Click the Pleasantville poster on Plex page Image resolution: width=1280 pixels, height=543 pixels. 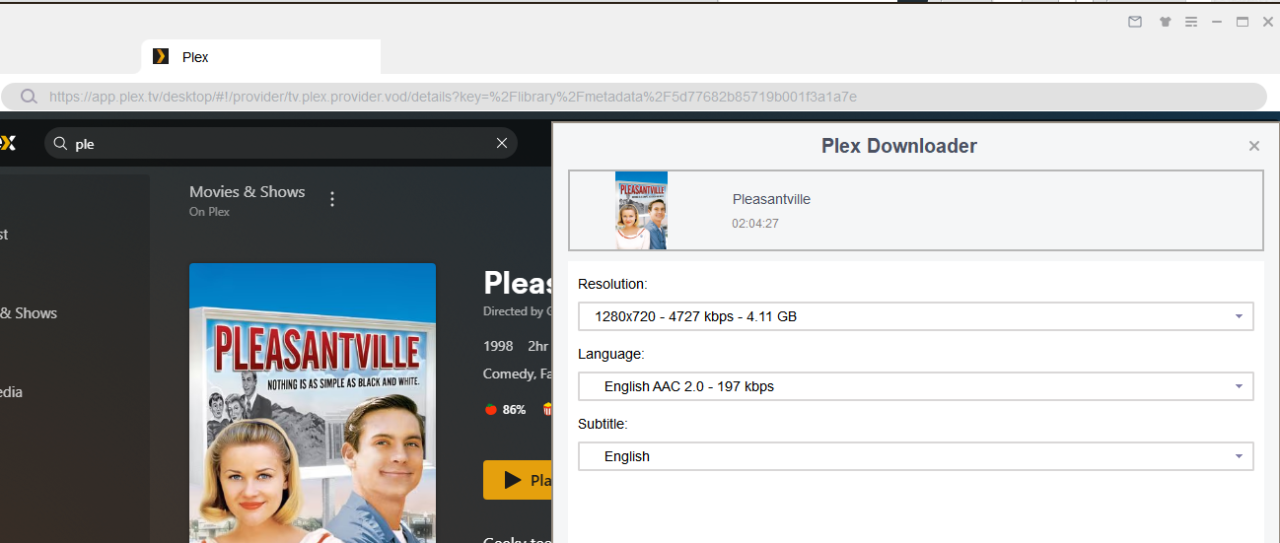[x=312, y=403]
